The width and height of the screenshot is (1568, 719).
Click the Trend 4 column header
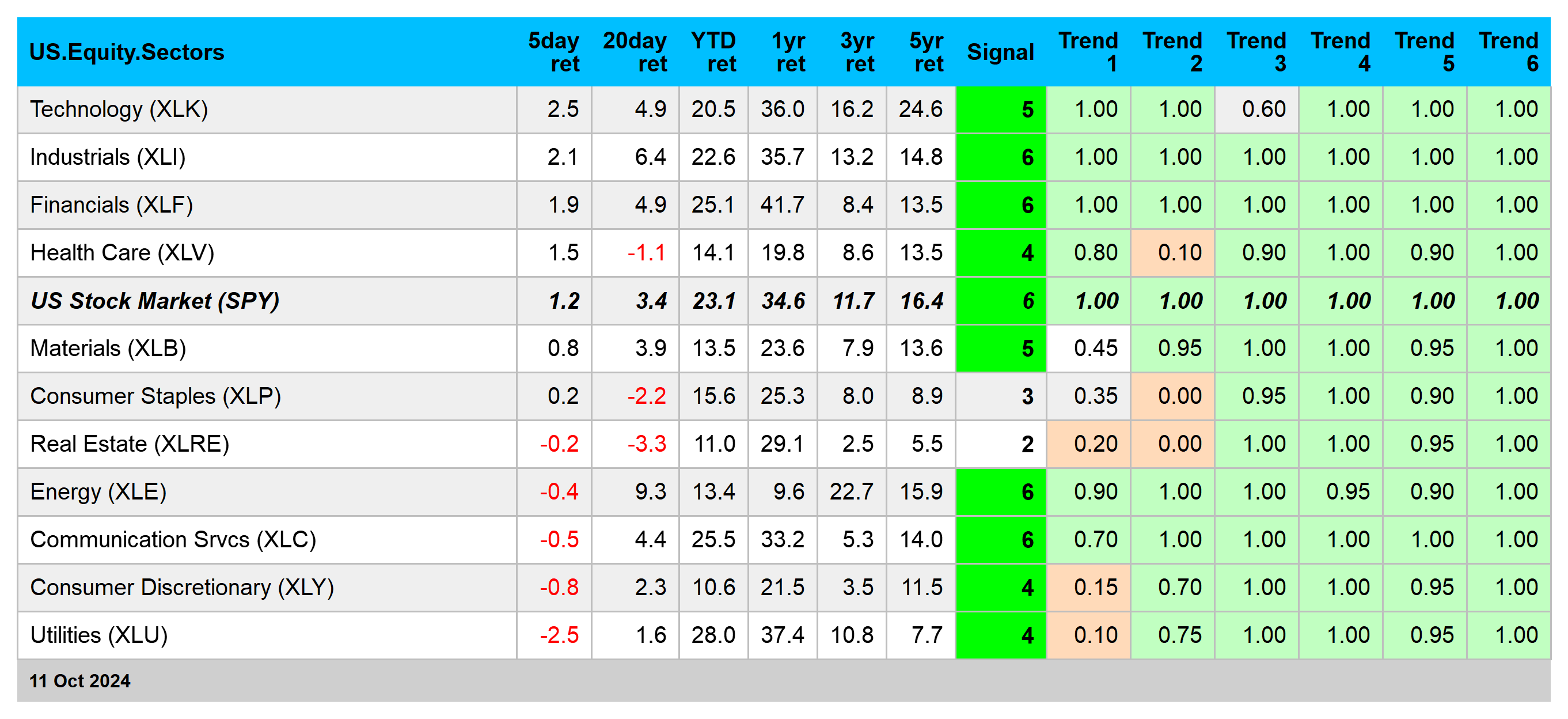[1341, 52]
